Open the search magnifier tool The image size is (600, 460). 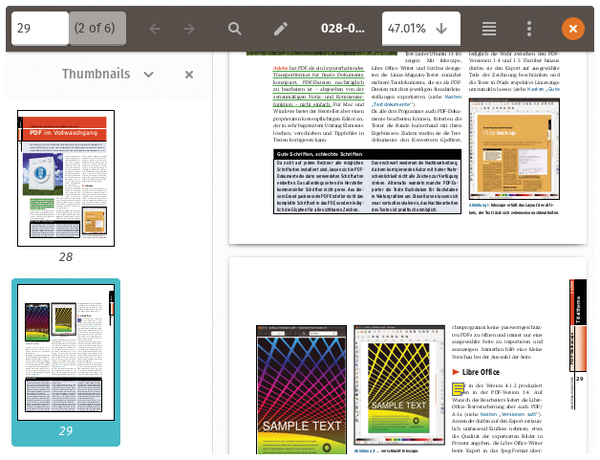tap(235, 28)
